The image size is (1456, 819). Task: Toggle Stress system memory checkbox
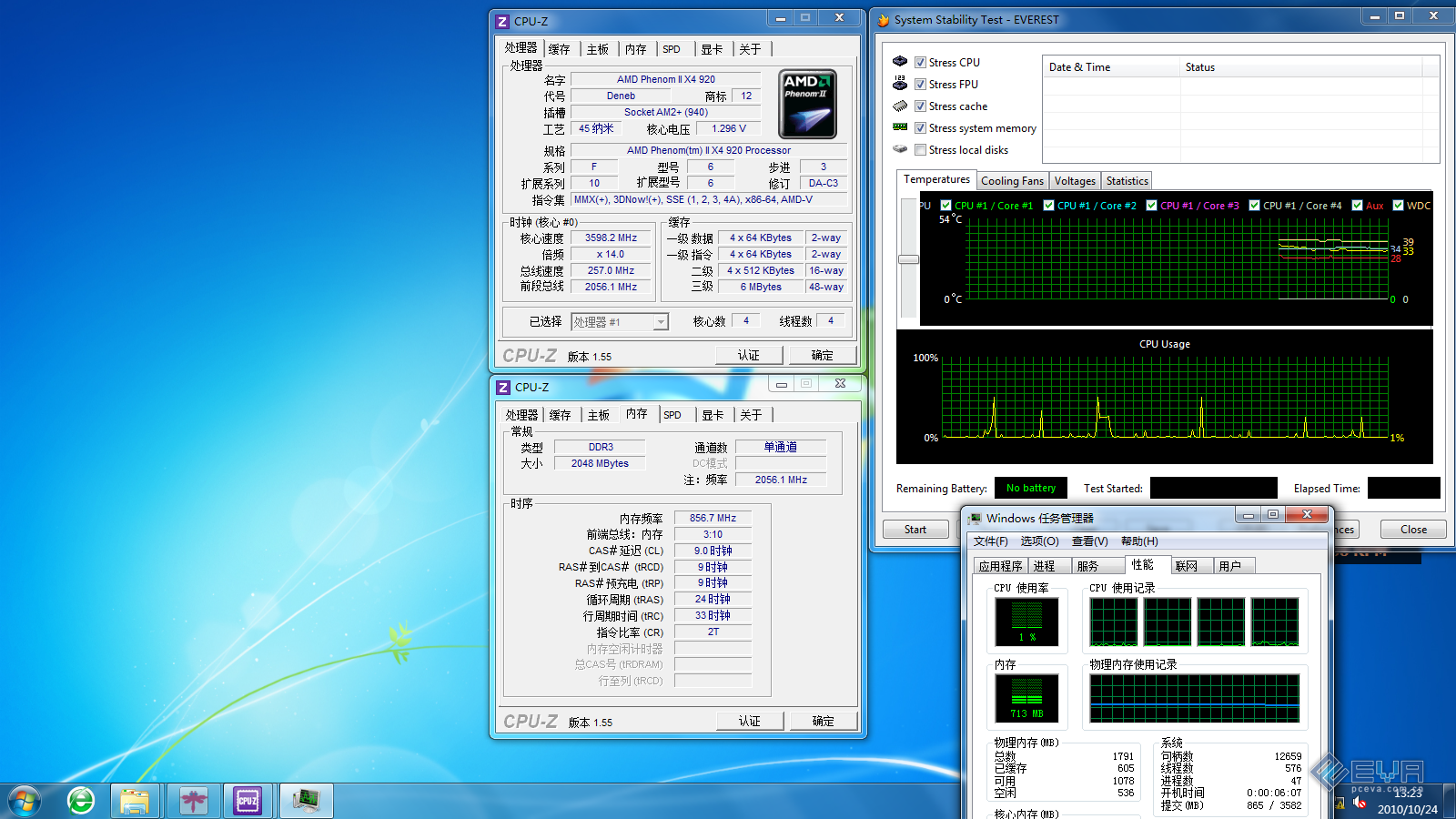[x=920, y=127]
